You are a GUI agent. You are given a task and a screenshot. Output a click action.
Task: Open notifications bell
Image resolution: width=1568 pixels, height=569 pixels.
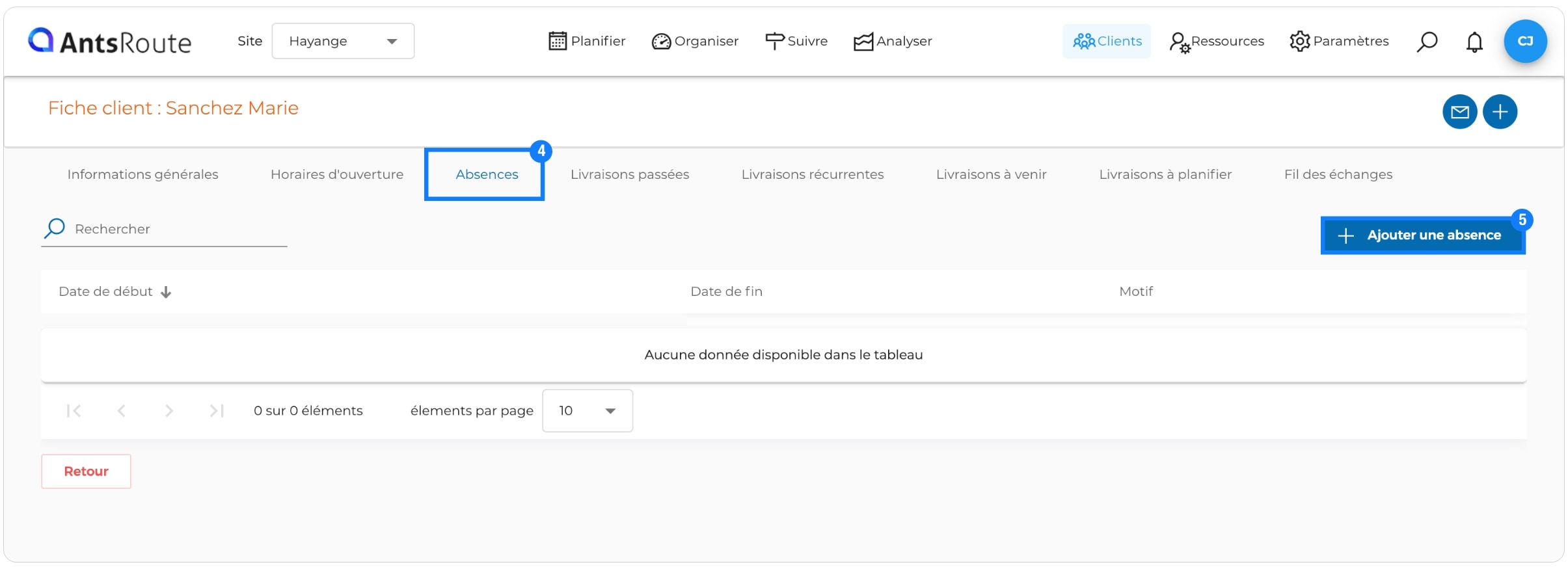(1474, 42)
